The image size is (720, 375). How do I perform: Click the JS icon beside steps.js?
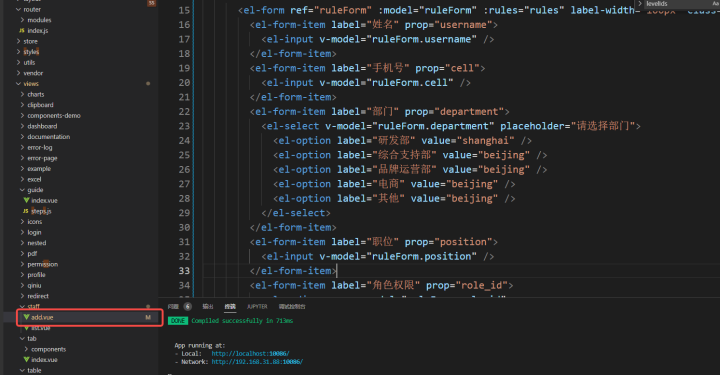(26, 211)
